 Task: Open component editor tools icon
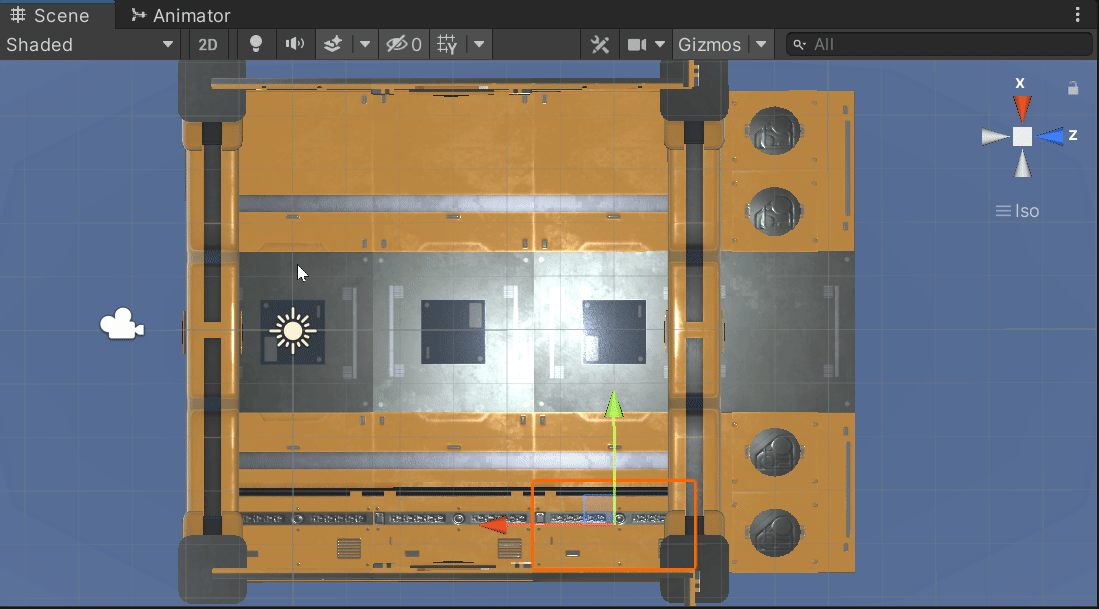tap(600, 45)
